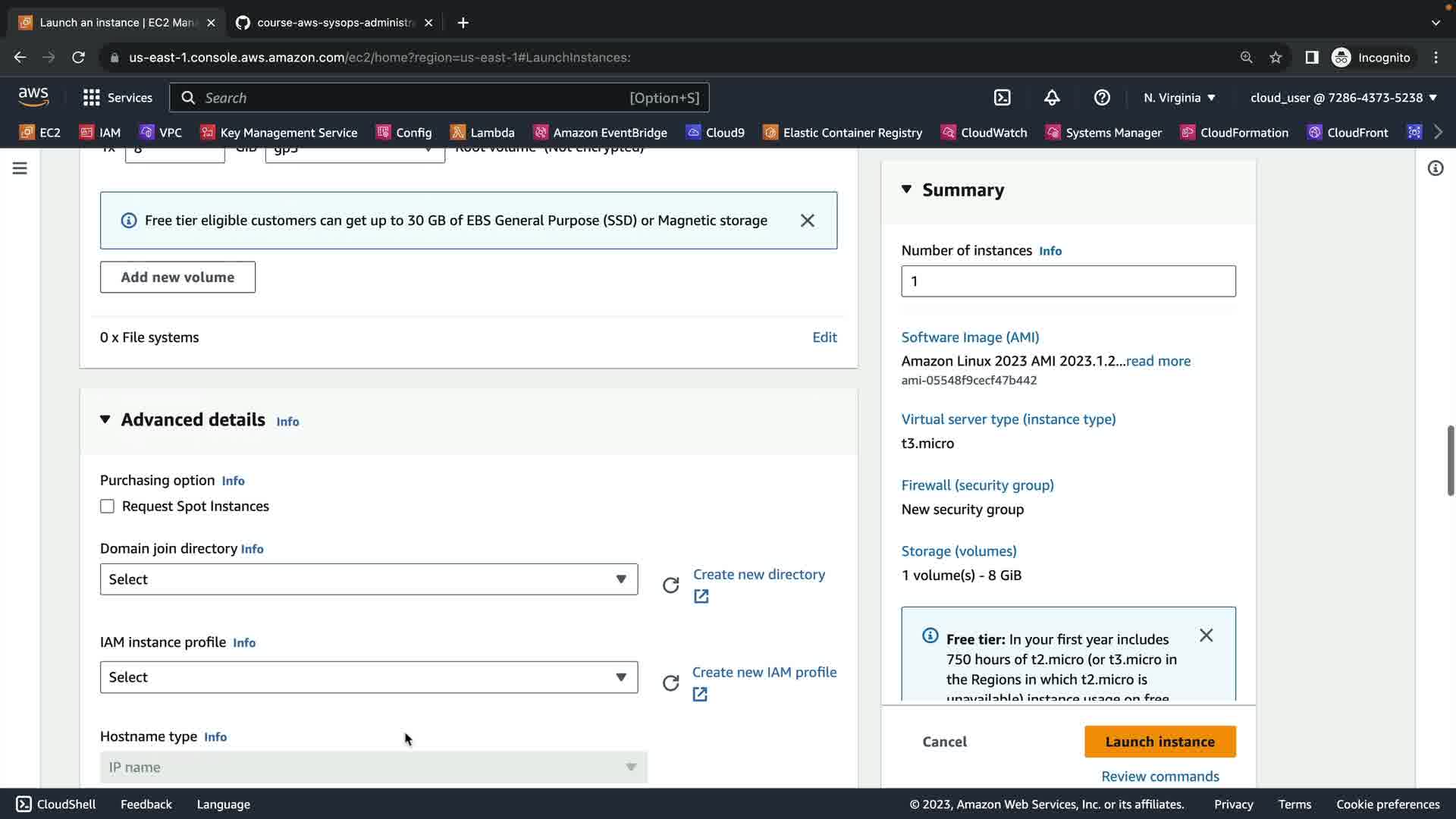Screen dimensions: 1456x819
Task: Click the notifications bell icon
Action: click(x=1052, y=98)
